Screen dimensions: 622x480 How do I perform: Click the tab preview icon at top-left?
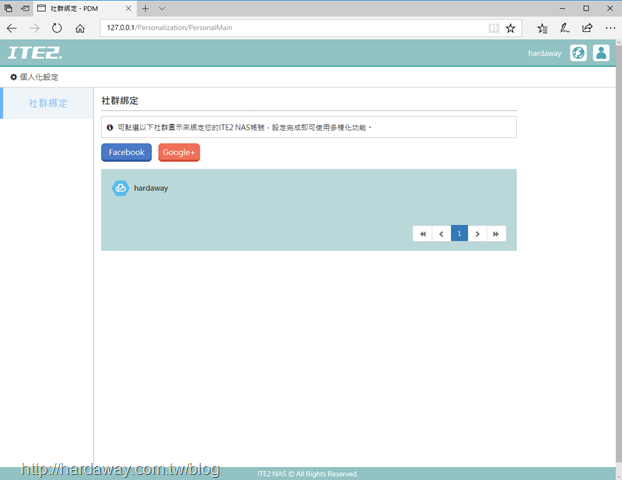tap(8, 8)
